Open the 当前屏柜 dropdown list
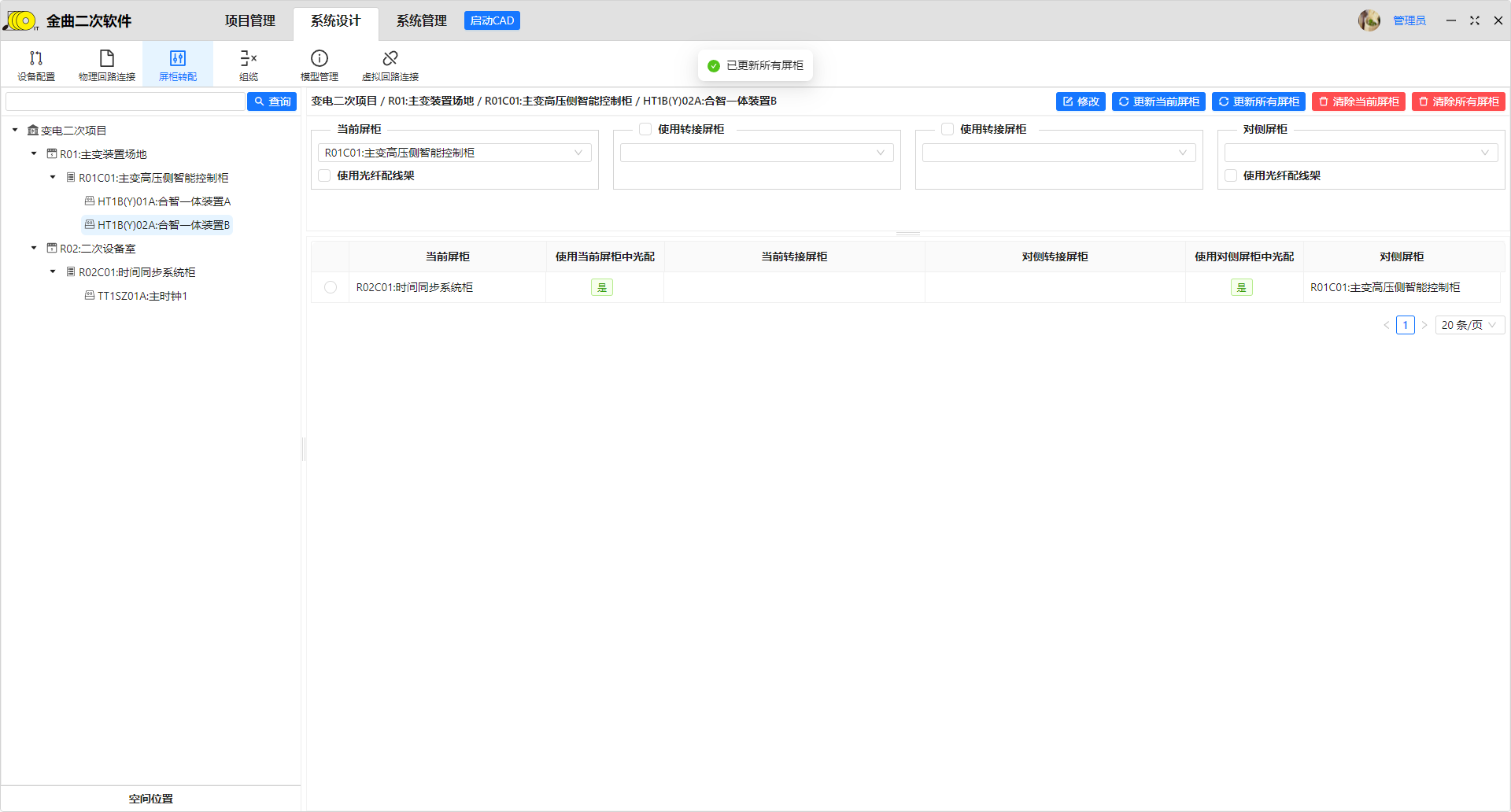The width and height of the screenshot is (1511, 812). [454, 153]
